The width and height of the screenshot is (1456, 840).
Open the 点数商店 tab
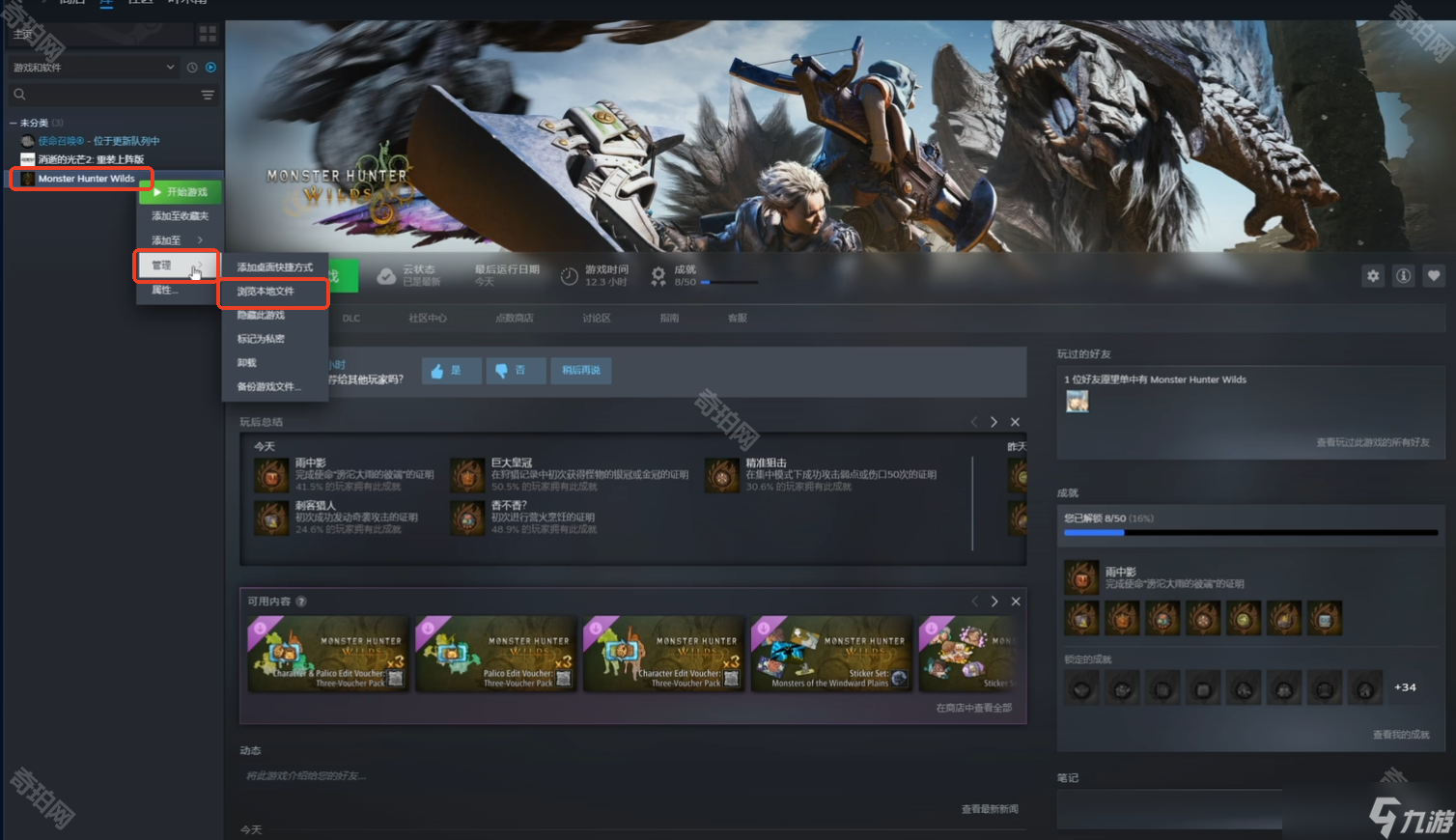tap(515, 318)
